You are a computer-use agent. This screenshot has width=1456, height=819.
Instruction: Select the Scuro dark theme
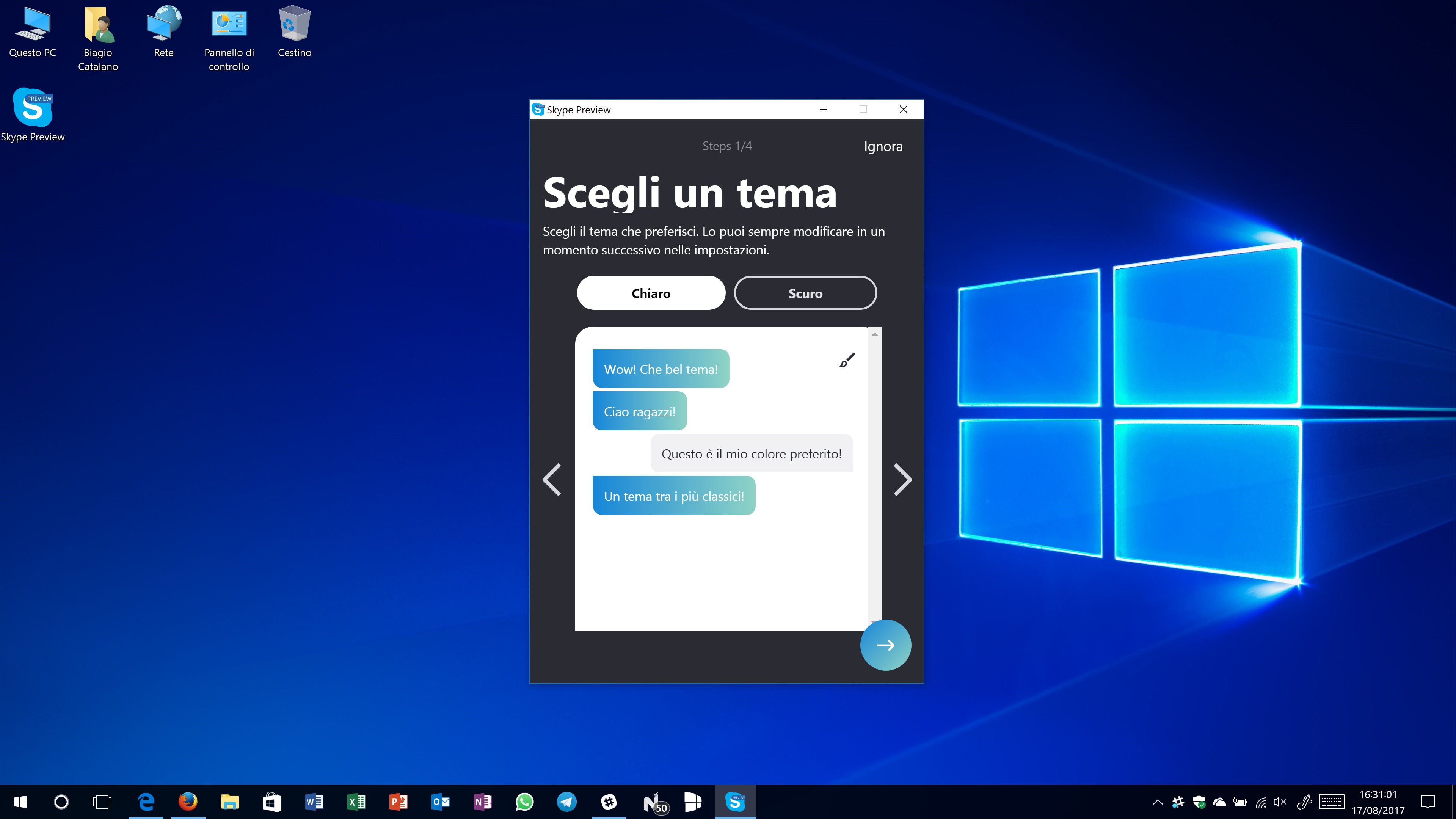pyautogui.click(x=805, y=293)
